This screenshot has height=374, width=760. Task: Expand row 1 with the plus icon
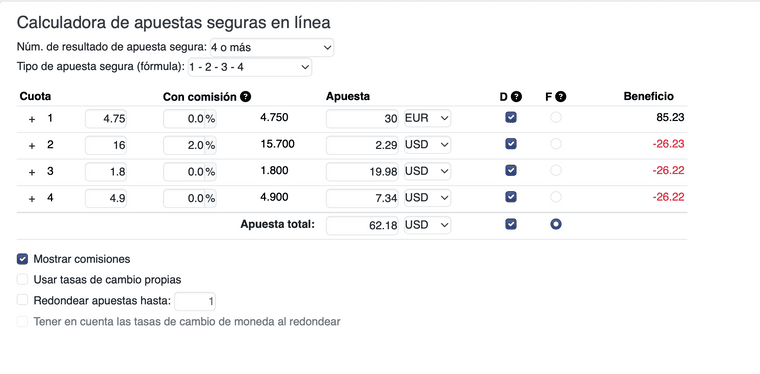pos(32,119)
